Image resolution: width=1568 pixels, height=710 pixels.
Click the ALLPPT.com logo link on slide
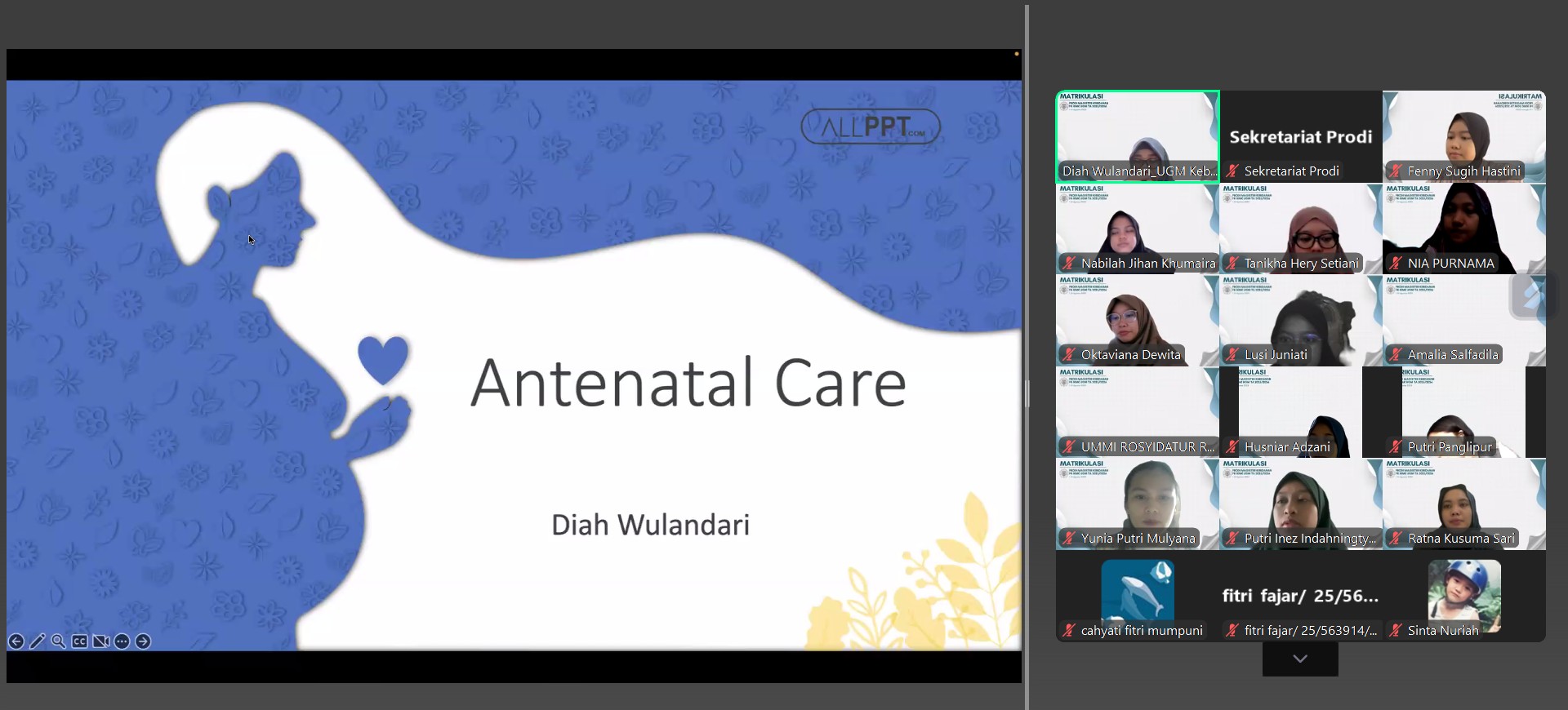(x=871, y=127)
